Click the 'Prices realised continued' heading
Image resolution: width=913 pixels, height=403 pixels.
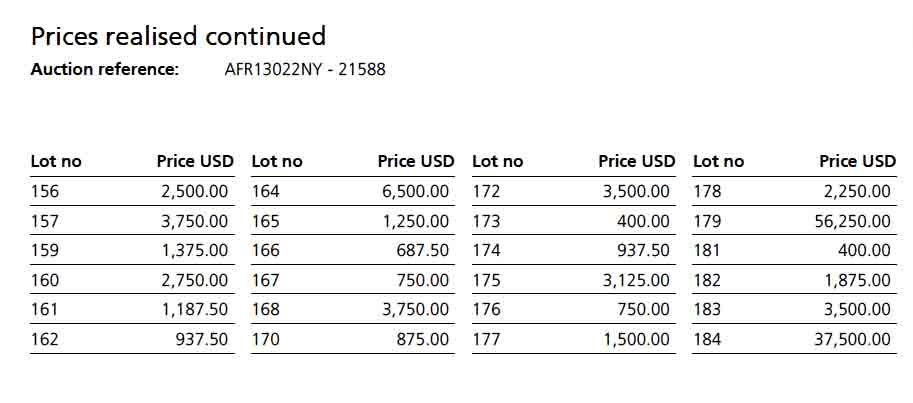pyautogui.click(x=178, y=36)
